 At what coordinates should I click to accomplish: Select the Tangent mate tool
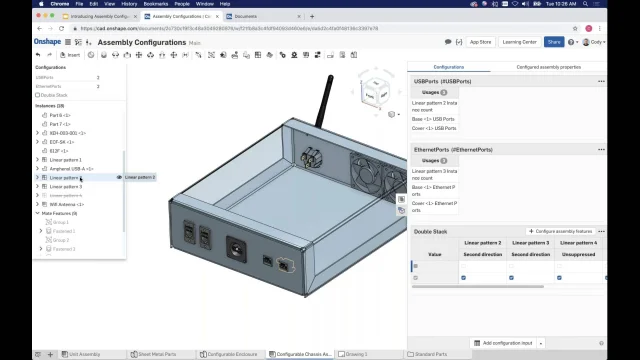pos(198,55)
